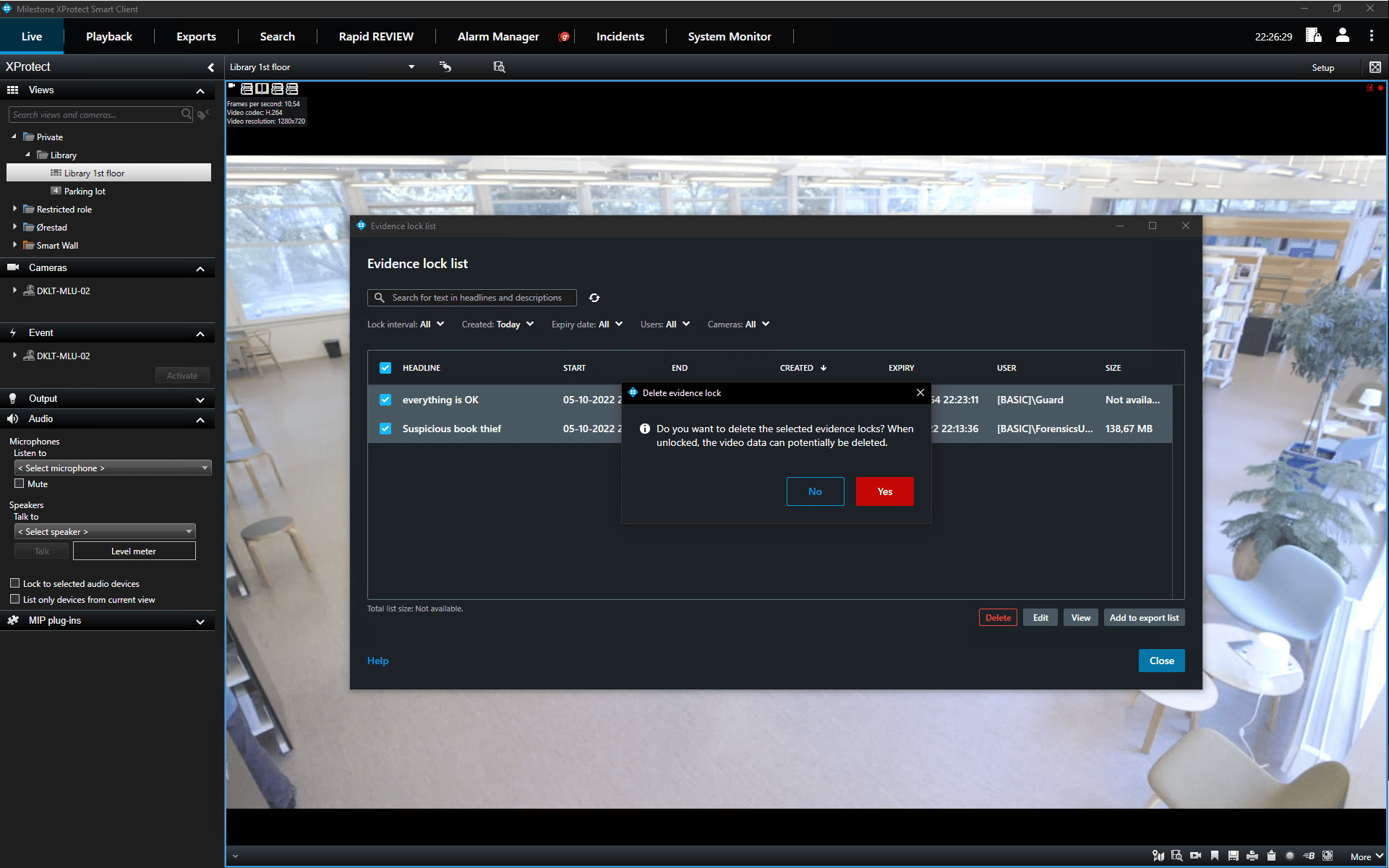Image resolution: width=1389 pixels, height=868 pixels.
Task: Click the snapshot save icon in bottom toolbar
Action: [1234, 856]
